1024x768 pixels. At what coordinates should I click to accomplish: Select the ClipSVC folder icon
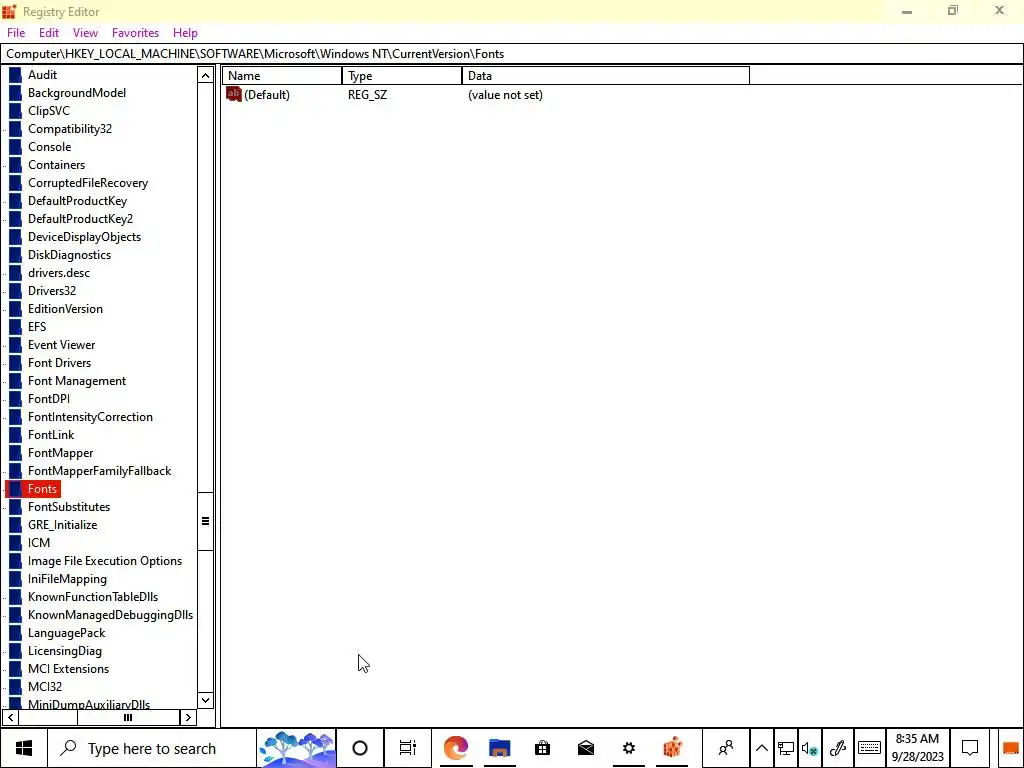point(15,110)
